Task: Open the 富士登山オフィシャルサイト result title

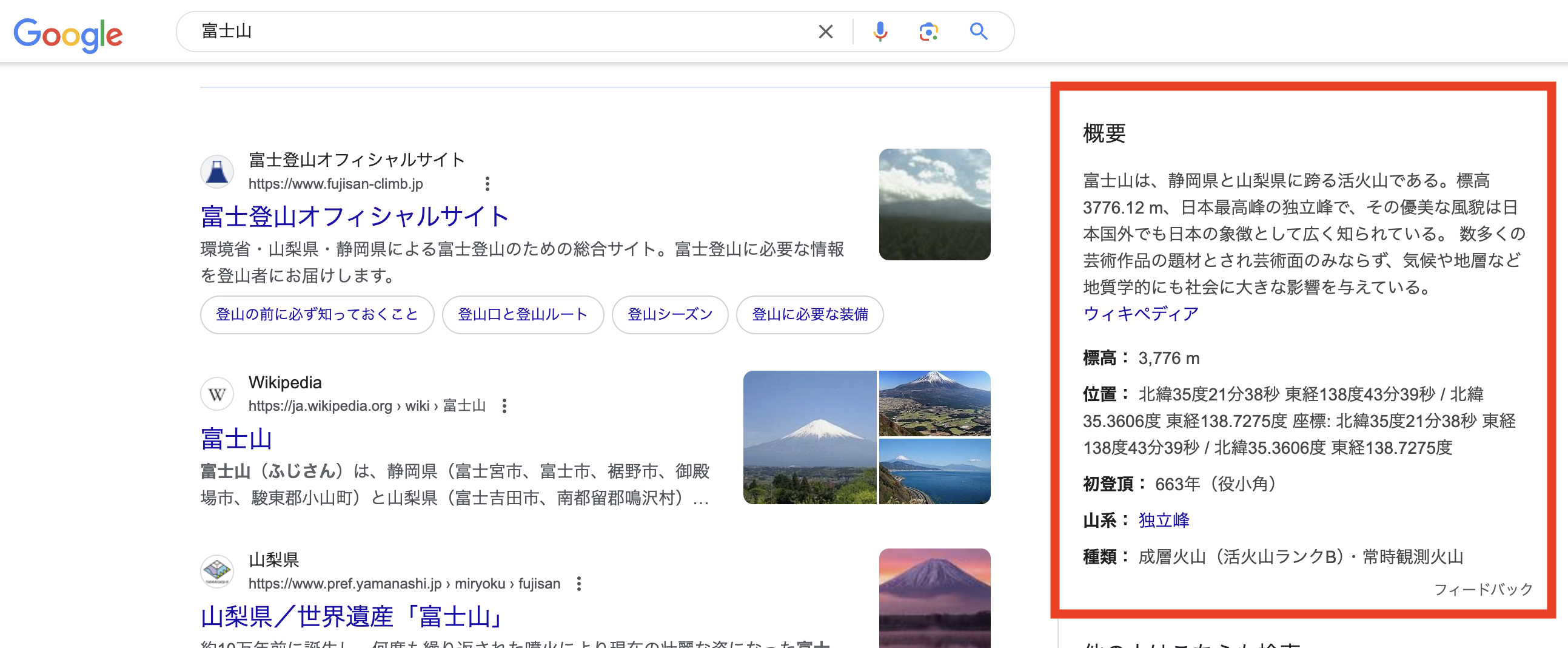Action: 355,216
